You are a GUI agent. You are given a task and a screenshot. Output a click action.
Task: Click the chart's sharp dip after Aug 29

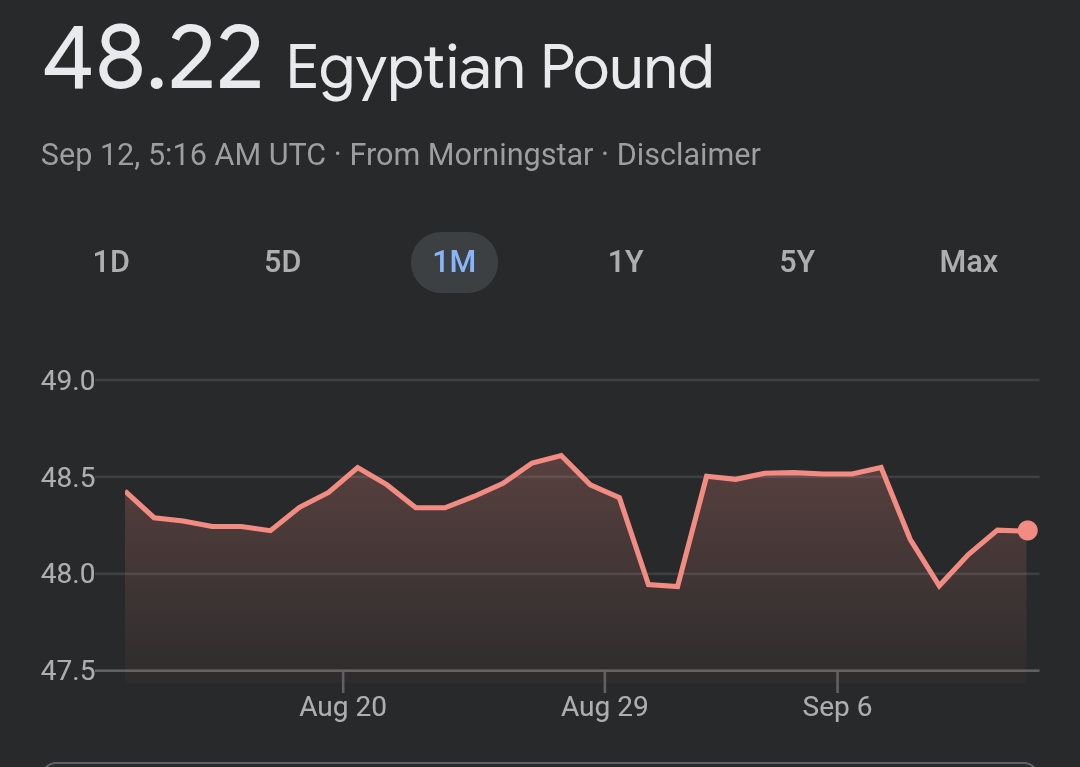tap(663, 585)
